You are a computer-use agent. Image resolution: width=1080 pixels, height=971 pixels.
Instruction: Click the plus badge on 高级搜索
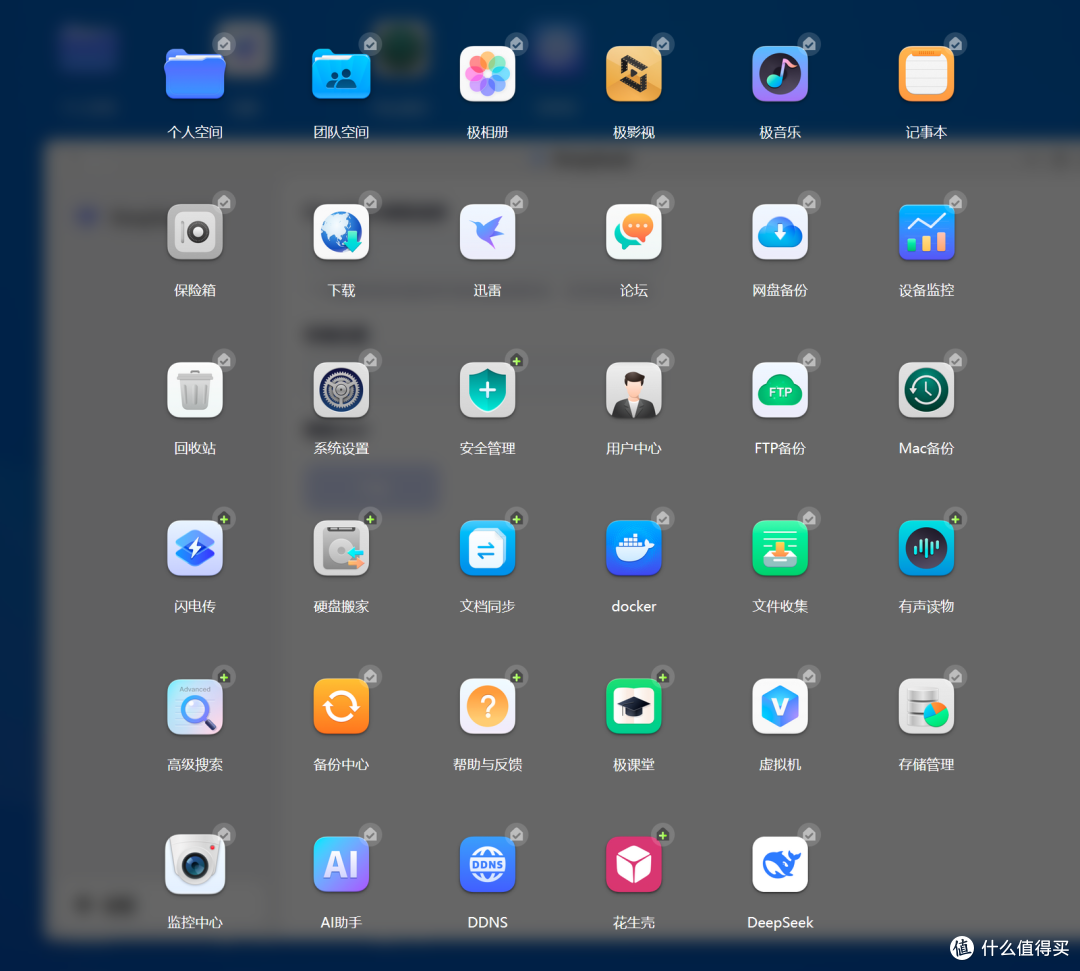click(x=224, y=677)
